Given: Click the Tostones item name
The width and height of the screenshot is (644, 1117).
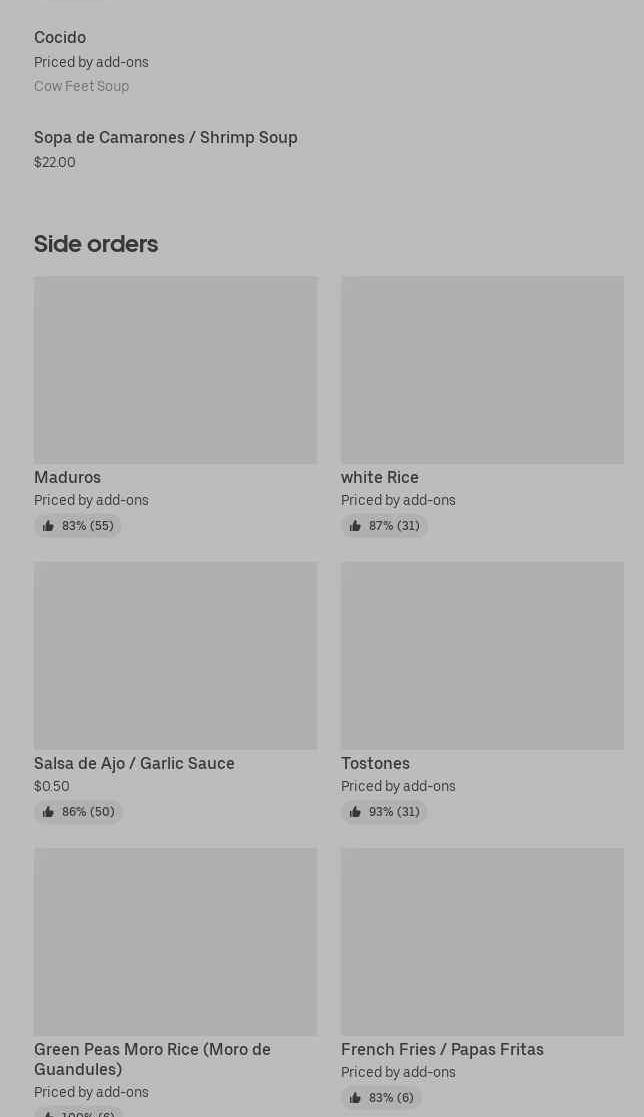Looking at the screenshot, I should (375, 763).
